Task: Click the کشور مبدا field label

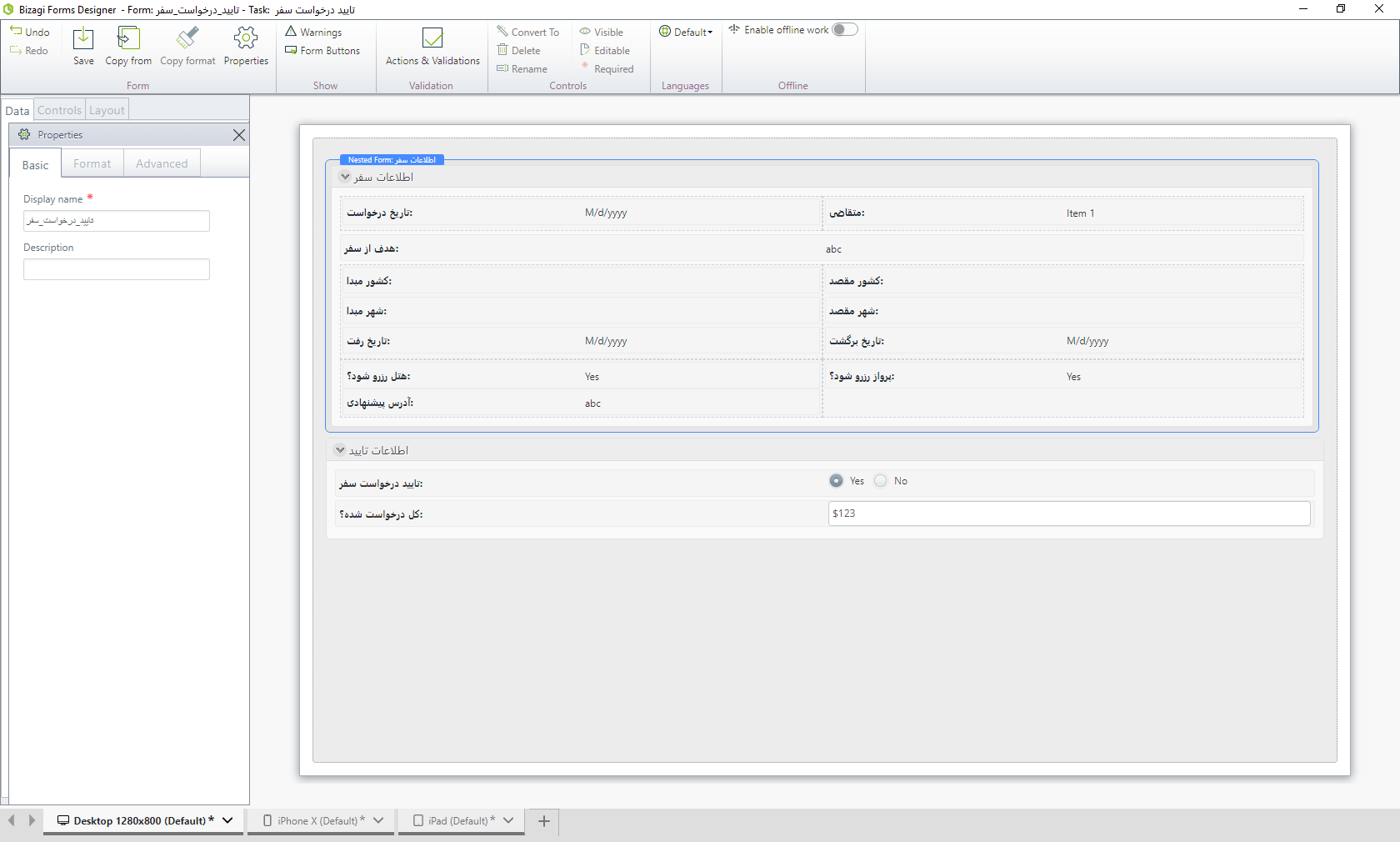Action: [x=369, y=281]
